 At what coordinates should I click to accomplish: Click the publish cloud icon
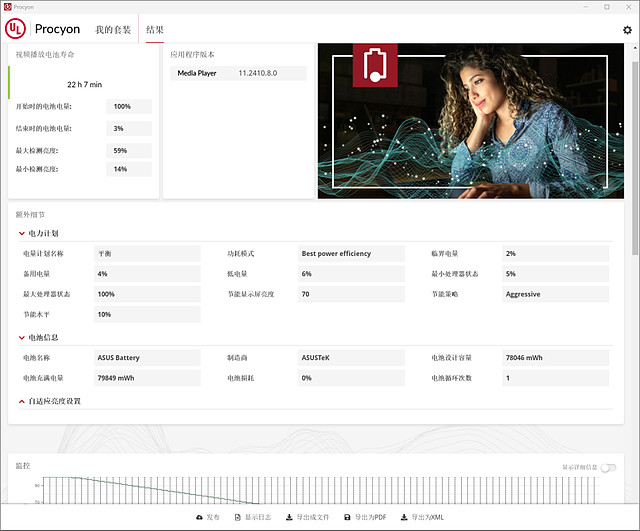coord(199,517)
